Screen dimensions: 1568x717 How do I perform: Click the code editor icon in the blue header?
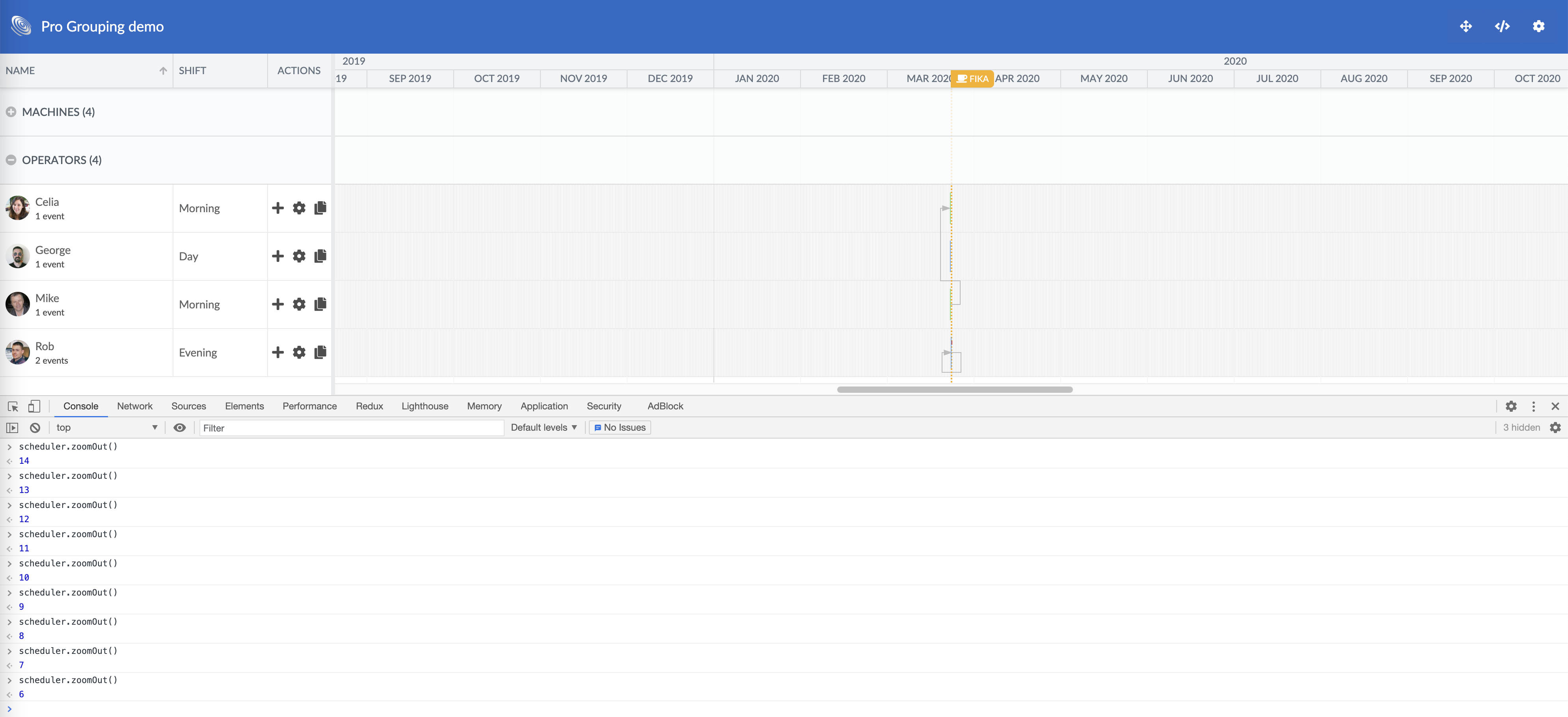pos(1502,26)
